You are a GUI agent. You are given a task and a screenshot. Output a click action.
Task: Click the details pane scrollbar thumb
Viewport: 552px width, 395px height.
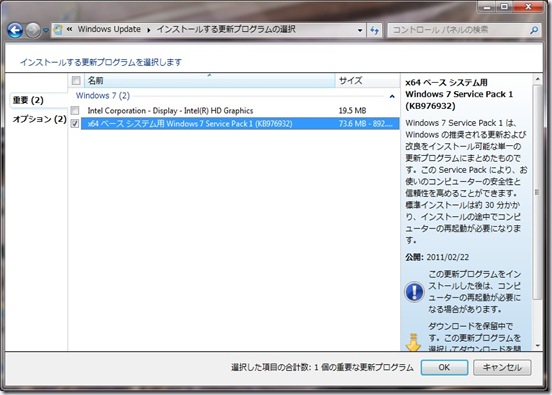coord(537,192)
